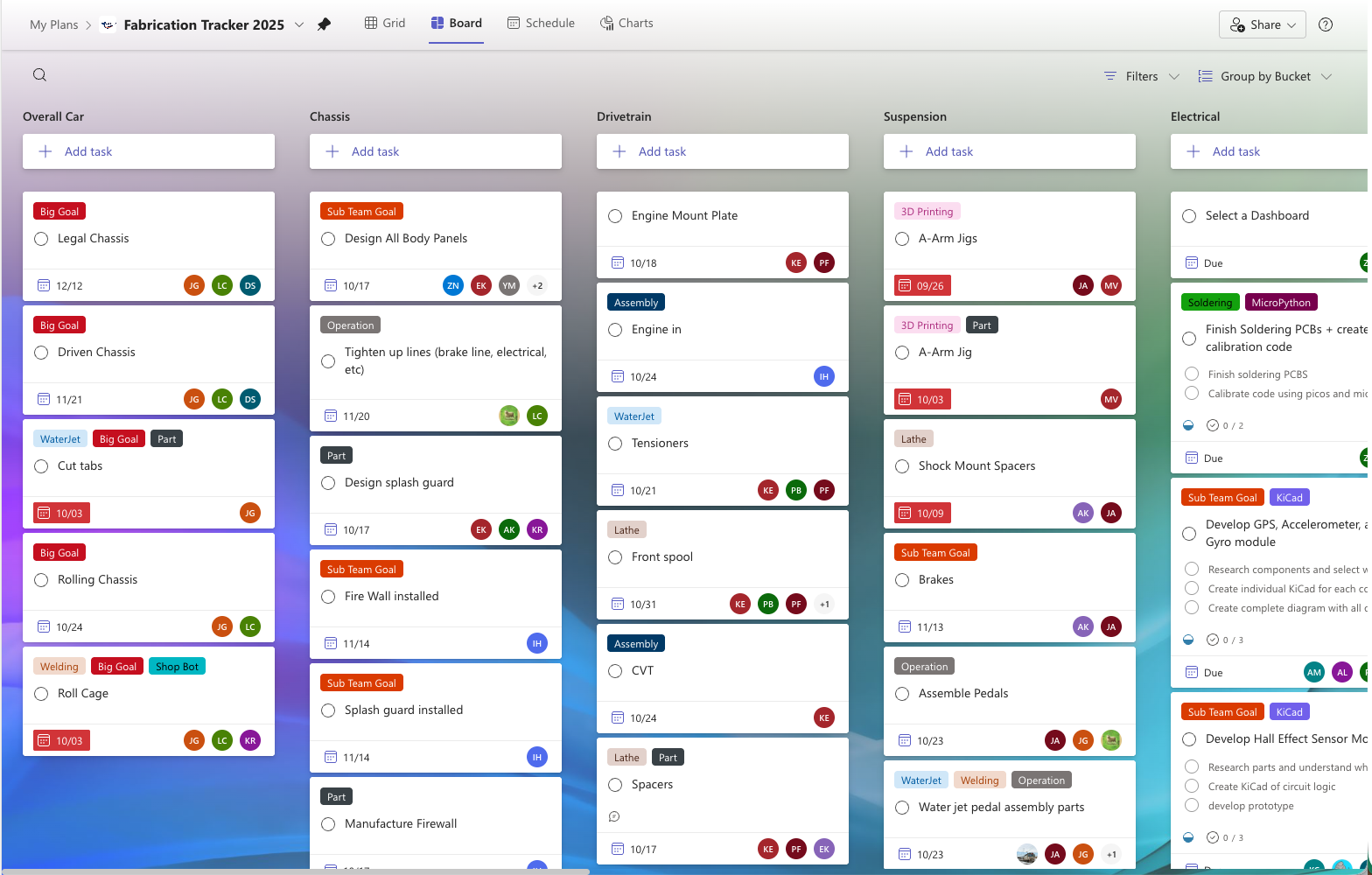Image resolution: width=1372 pixels, height=875 pixels.
Task: Check off the Brakes task circle
Action: pyautogui.click(x=902, y=579)
